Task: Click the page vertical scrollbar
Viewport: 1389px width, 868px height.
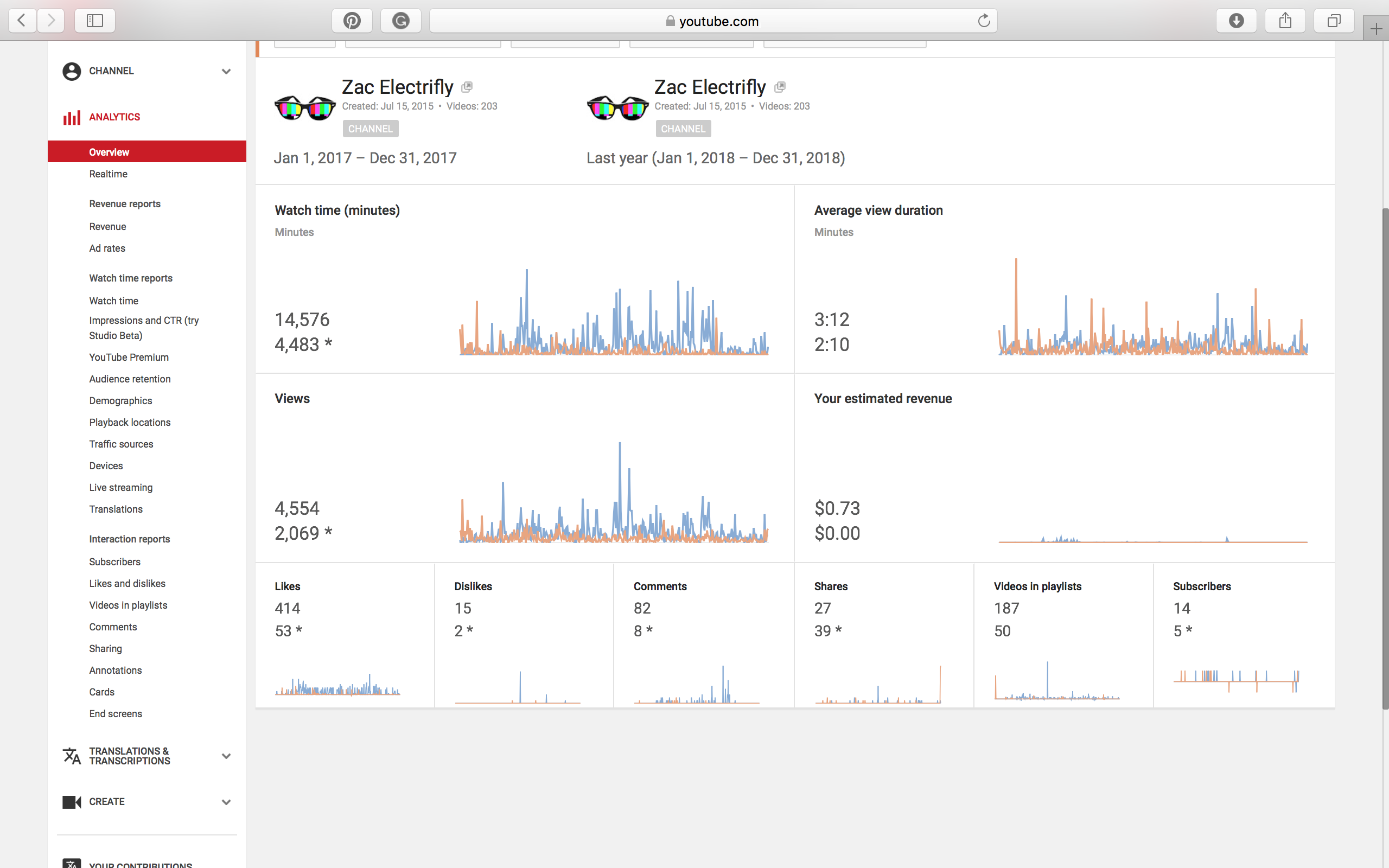Action: click(x=1385, y=459)
